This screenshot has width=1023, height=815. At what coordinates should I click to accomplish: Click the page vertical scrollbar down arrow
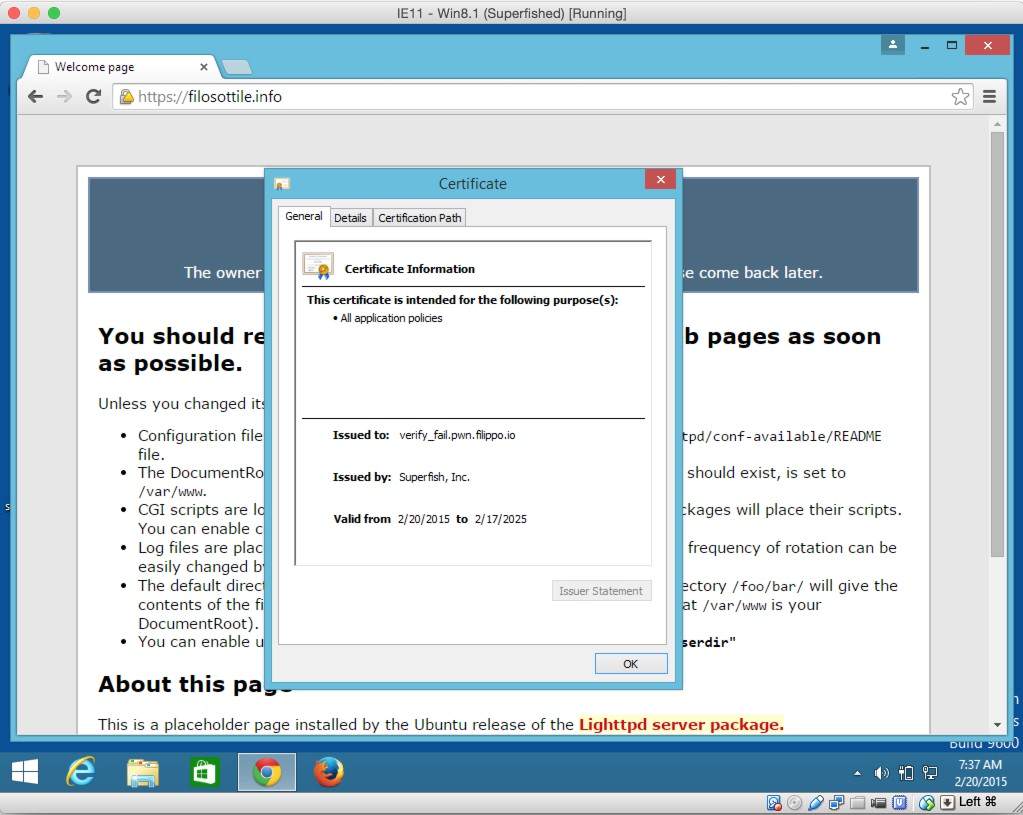(997, 724)
